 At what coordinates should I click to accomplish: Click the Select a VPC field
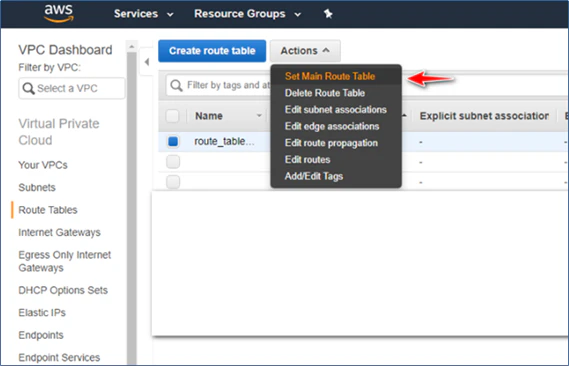tap(72, 88)
